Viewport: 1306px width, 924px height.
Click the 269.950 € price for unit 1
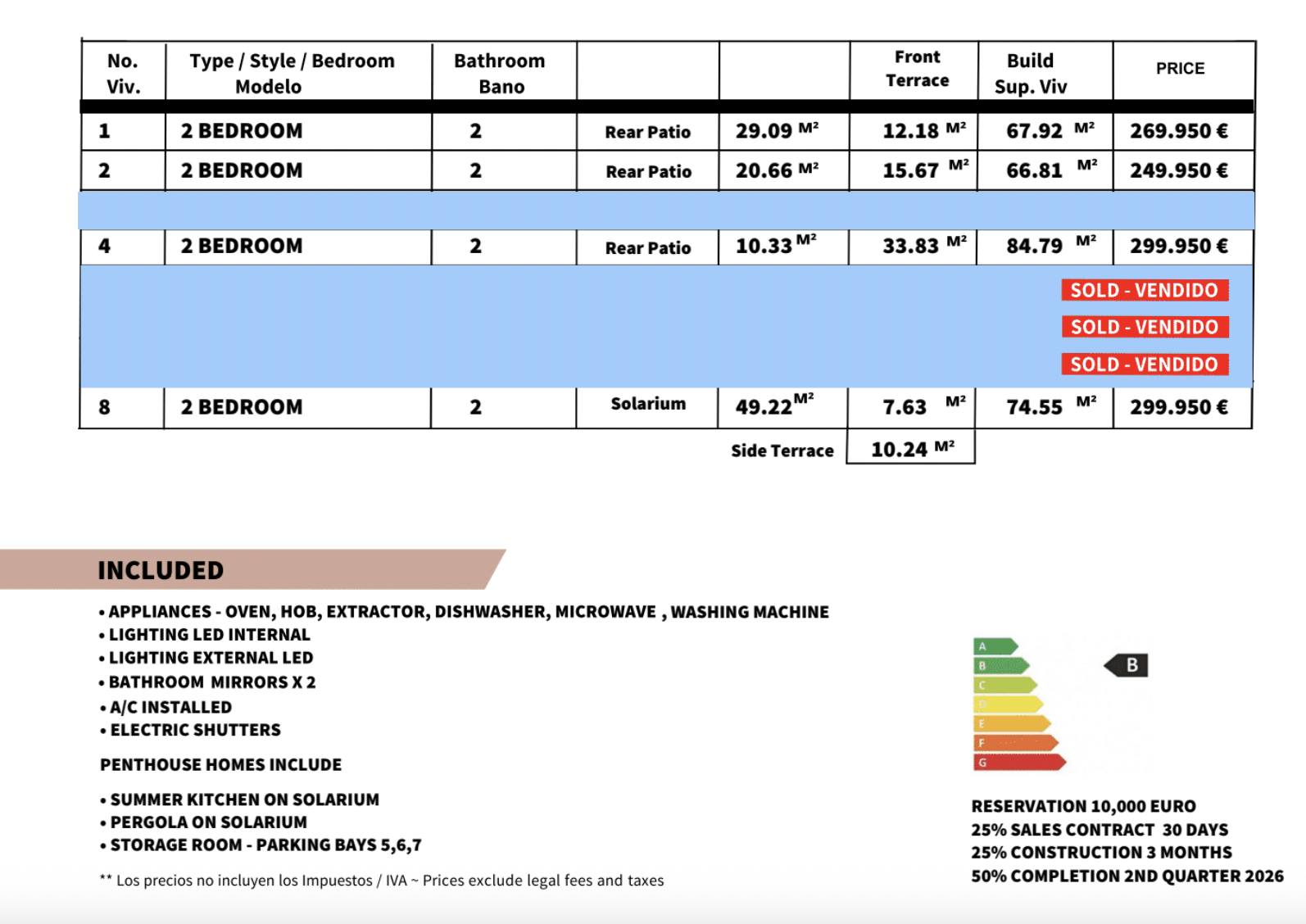tap(1178, 131)
